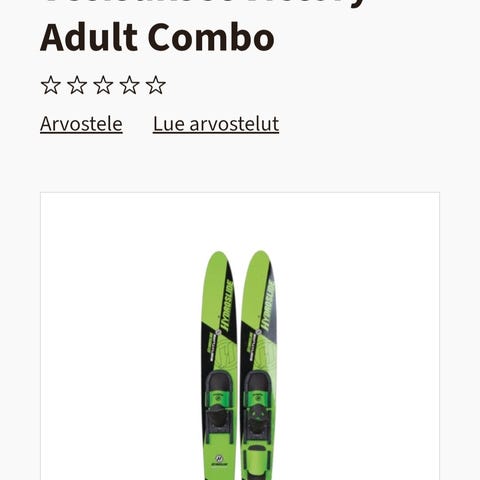The height and width of the screenshot is (480, 480).
Task: Rate the product with the first star
Action: tap(50, 85)
